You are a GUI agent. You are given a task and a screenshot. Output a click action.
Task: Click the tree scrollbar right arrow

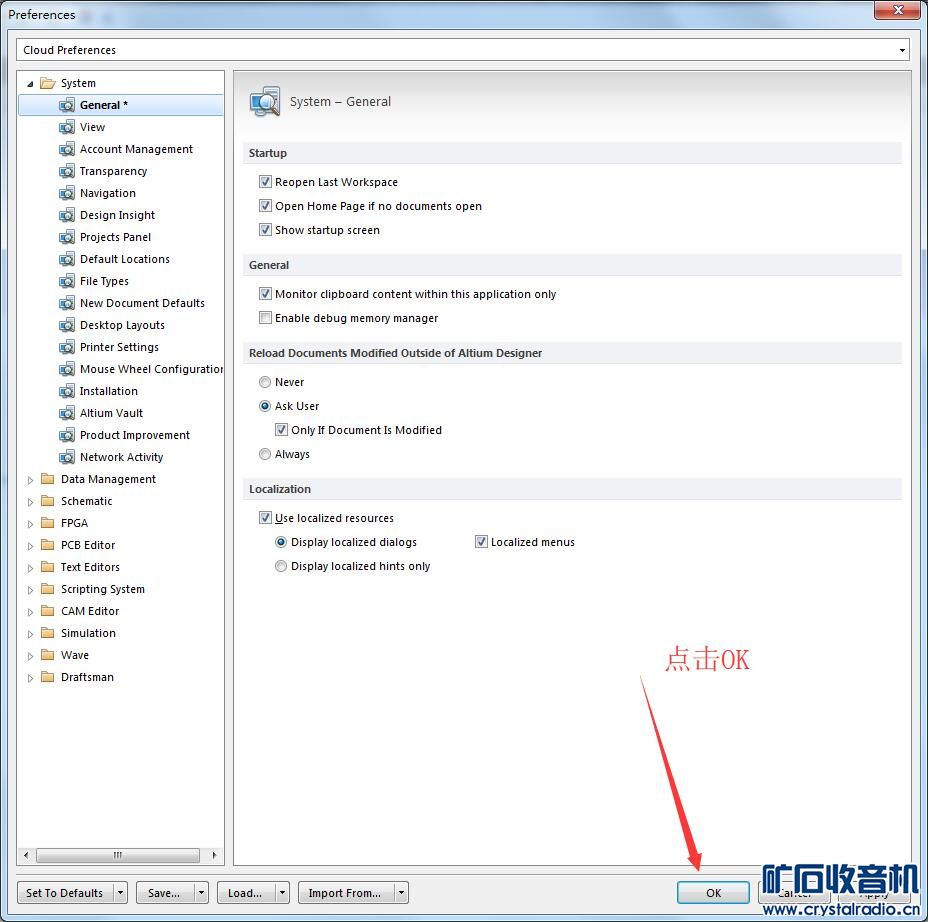click(x=214, y=855)
